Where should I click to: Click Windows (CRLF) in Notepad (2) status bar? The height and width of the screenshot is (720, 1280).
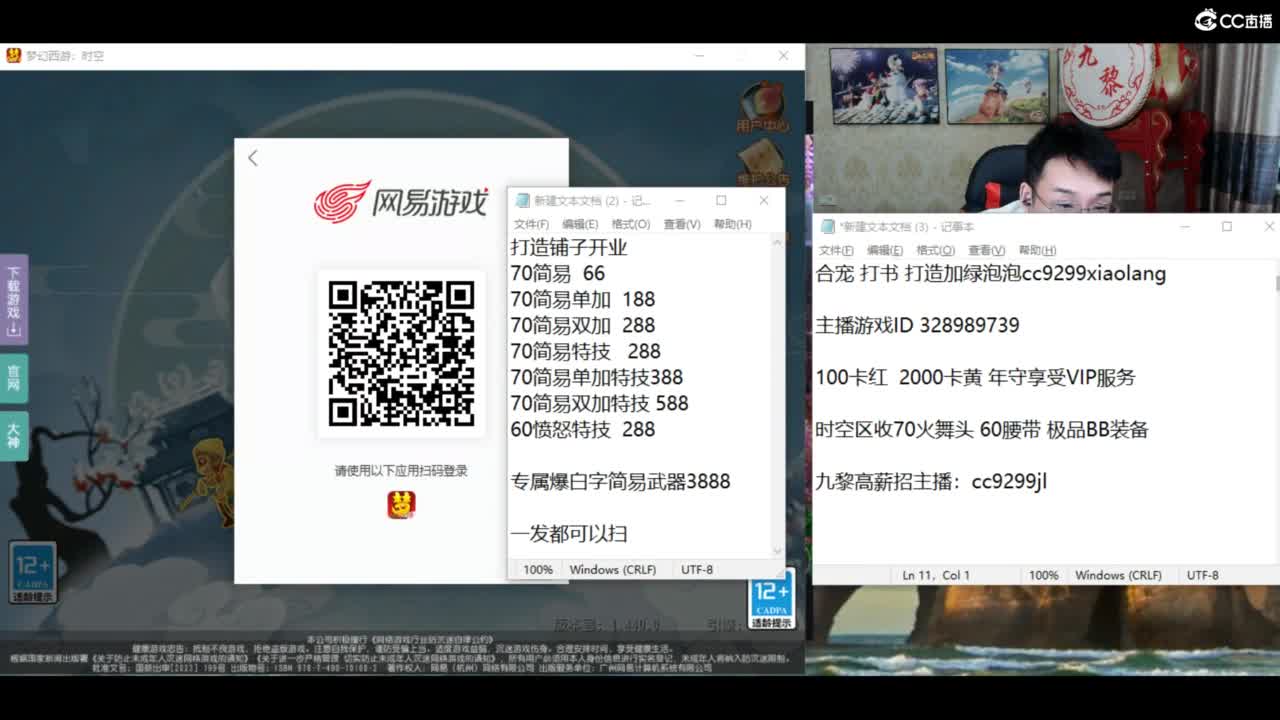pyautogui.click(x=613, y=569)
